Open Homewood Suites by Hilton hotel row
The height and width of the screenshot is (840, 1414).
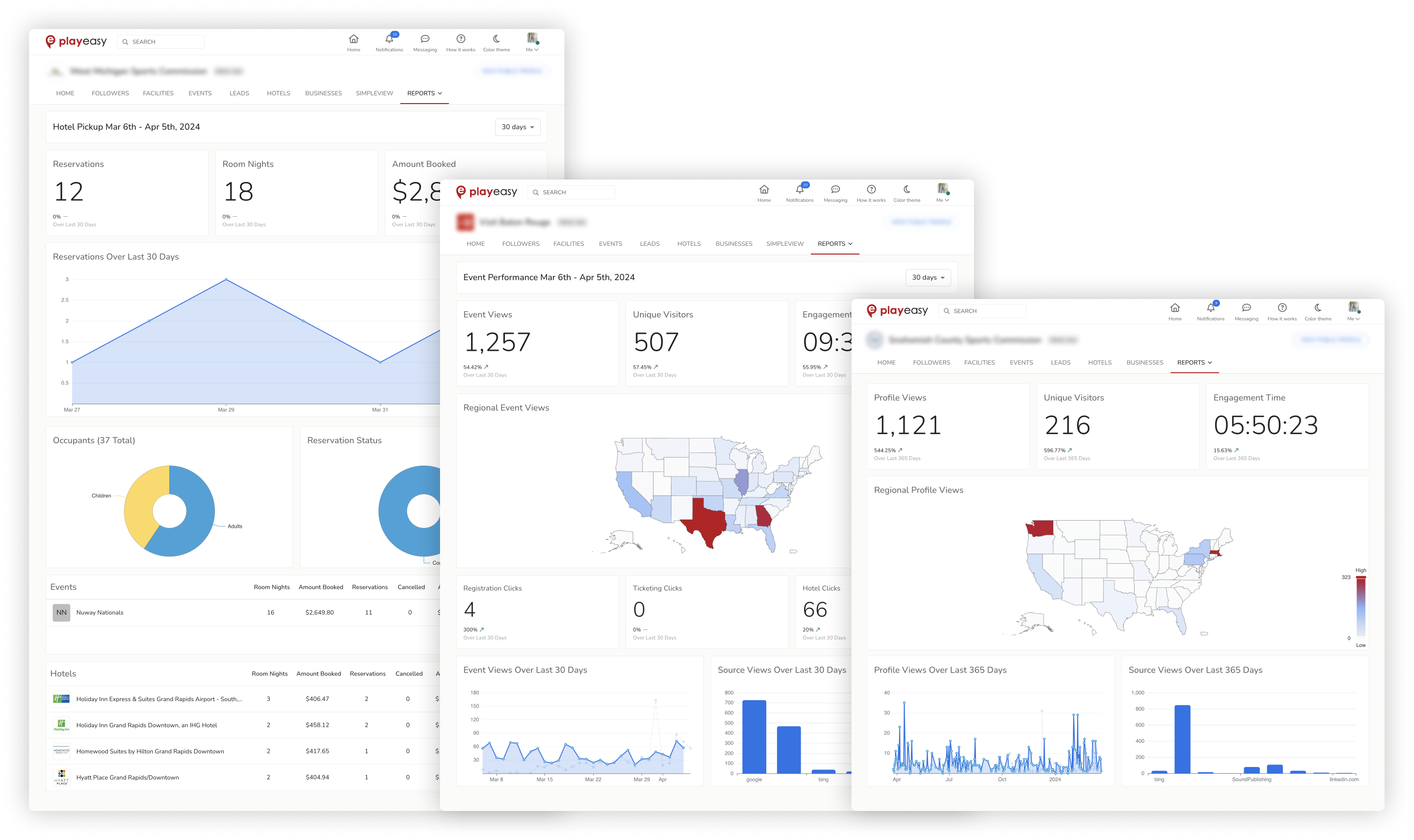243,751
